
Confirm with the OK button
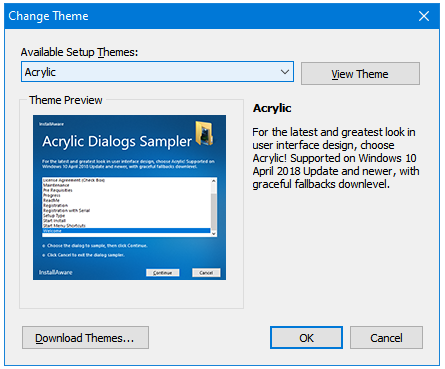(306, 338)
